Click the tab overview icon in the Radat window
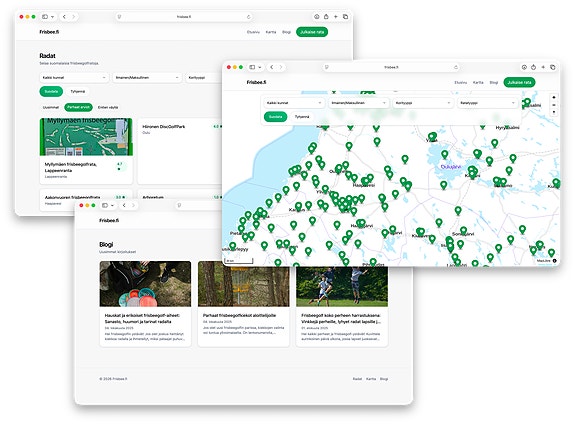Screen dimensions: 575x424 point(345,17)
